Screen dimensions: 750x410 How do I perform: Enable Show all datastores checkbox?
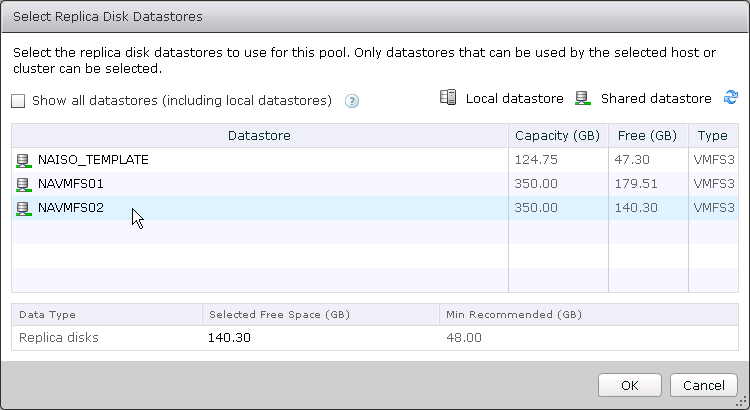18,101
